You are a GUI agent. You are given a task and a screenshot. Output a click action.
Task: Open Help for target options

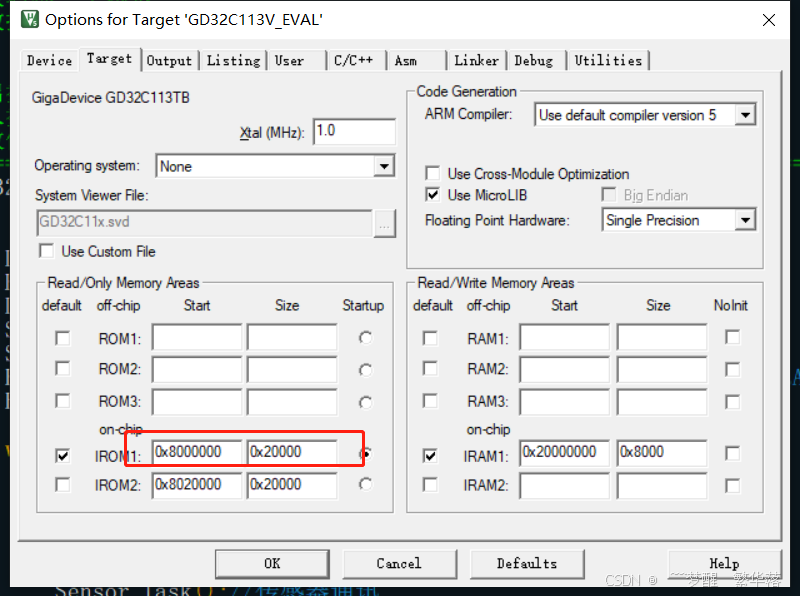tap(724, 563)
